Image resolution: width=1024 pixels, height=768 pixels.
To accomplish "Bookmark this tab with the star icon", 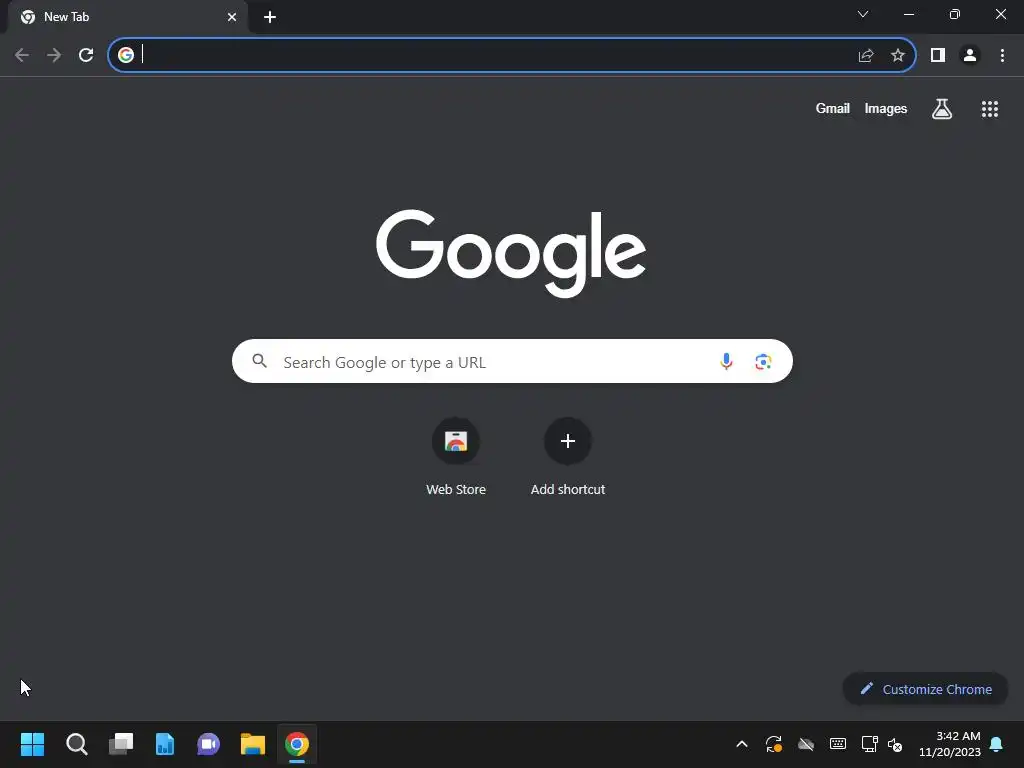I will [x=898, y=55].
